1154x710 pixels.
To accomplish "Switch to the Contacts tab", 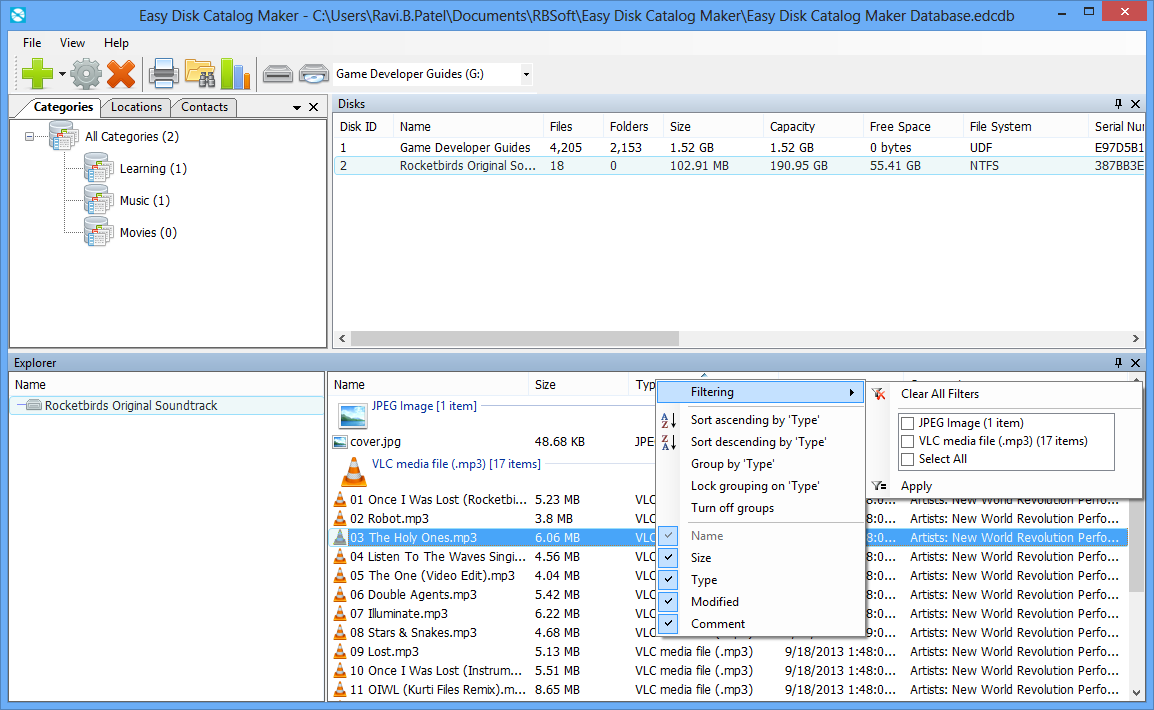I will pos(205,107).
